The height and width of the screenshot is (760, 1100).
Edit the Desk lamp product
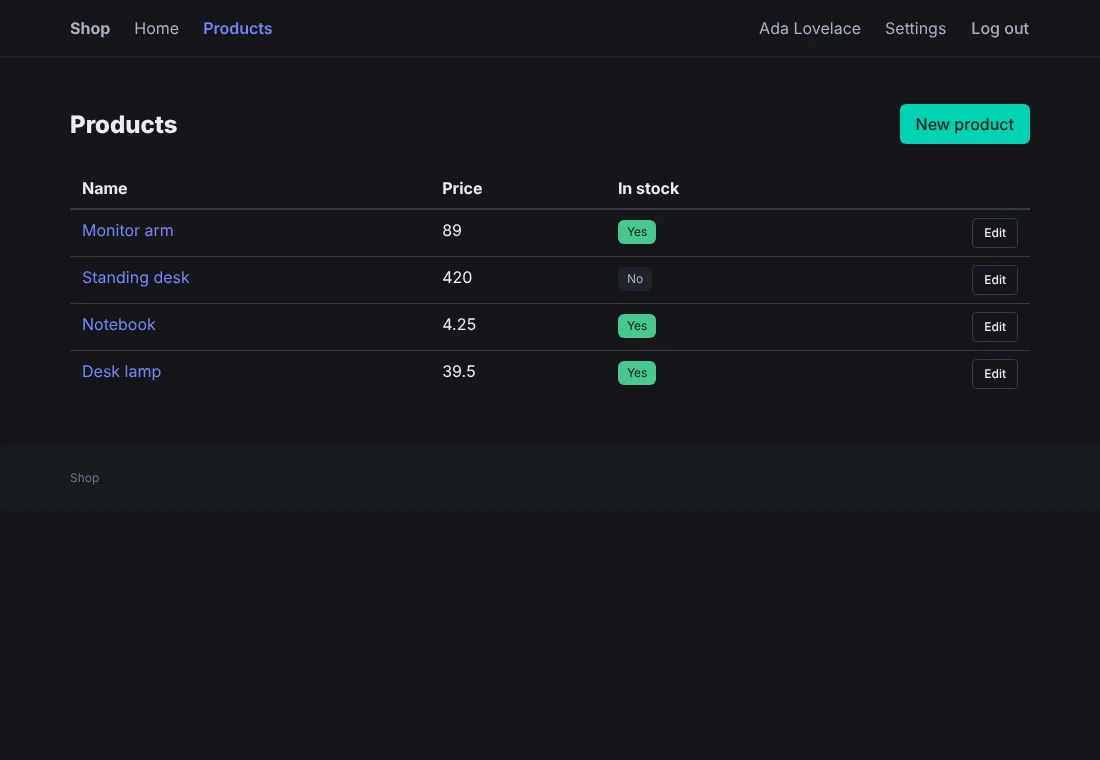(995, 374)
